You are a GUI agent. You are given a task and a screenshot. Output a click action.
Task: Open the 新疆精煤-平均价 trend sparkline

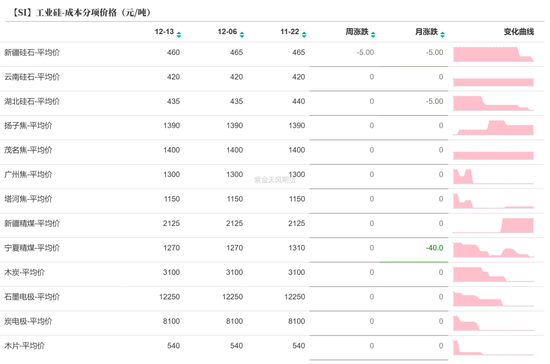(493, 225)
